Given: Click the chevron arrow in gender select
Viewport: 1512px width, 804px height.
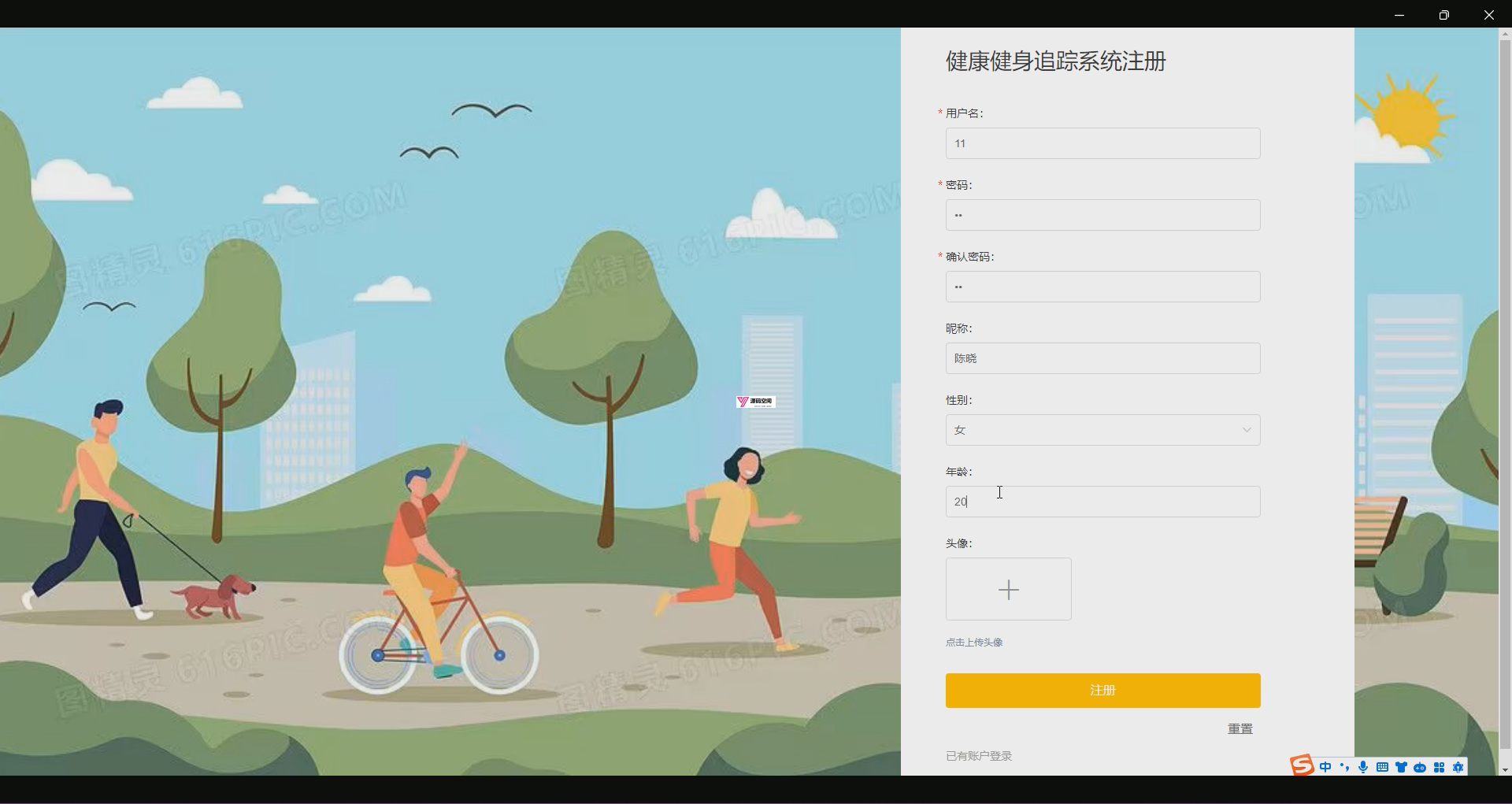Looking at the screenshot, I should 1247,430.
